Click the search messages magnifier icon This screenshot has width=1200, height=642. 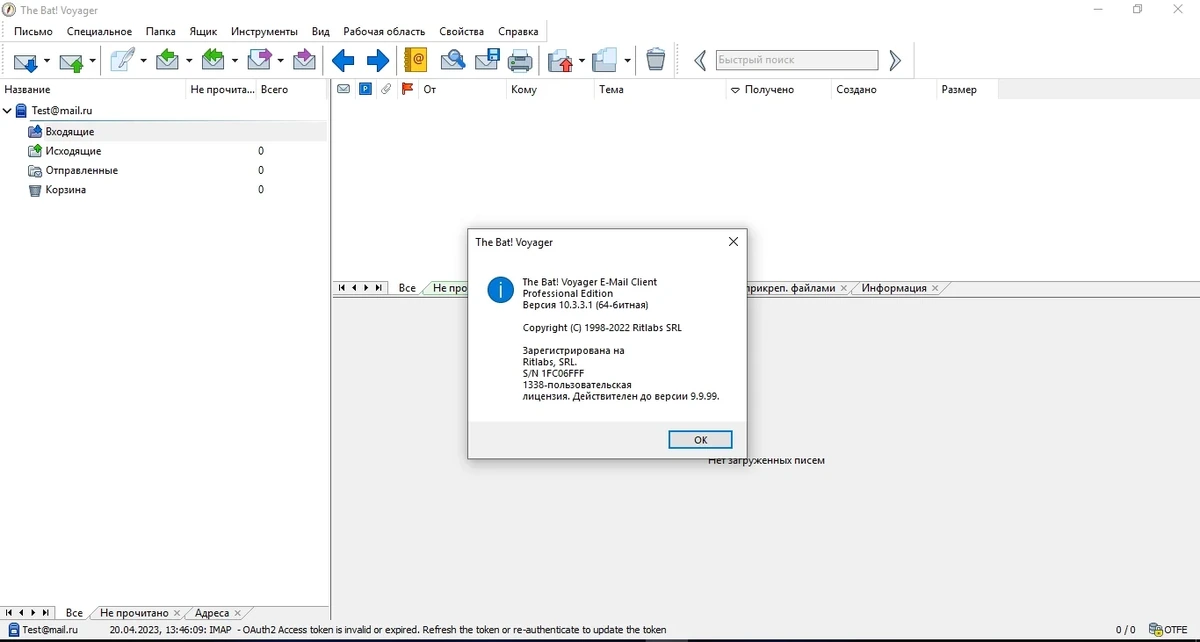point(453,60)
